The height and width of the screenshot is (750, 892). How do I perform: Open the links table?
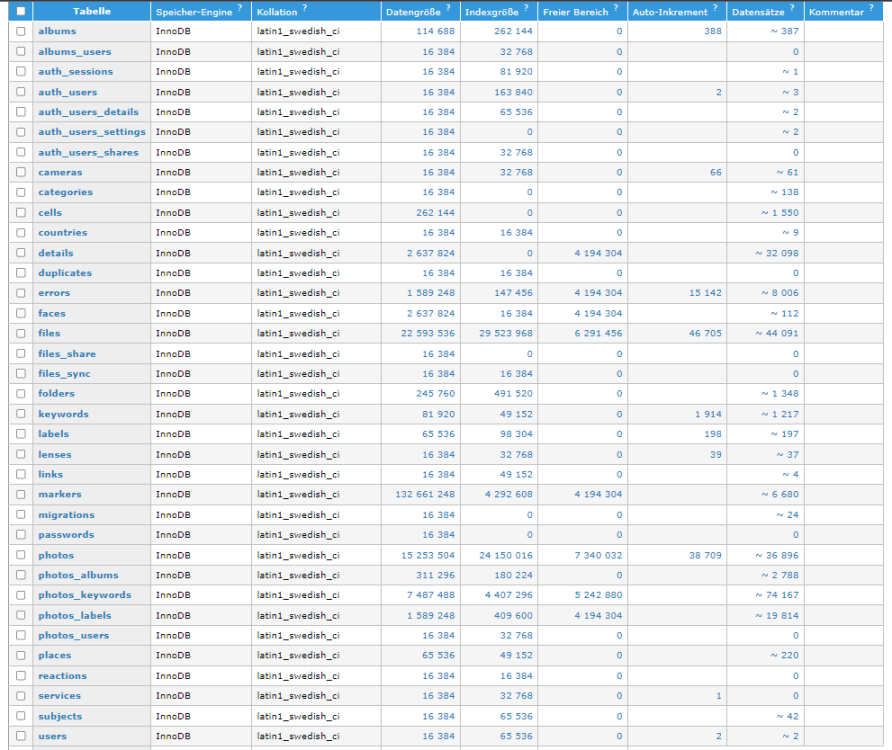tap(51, 475)
